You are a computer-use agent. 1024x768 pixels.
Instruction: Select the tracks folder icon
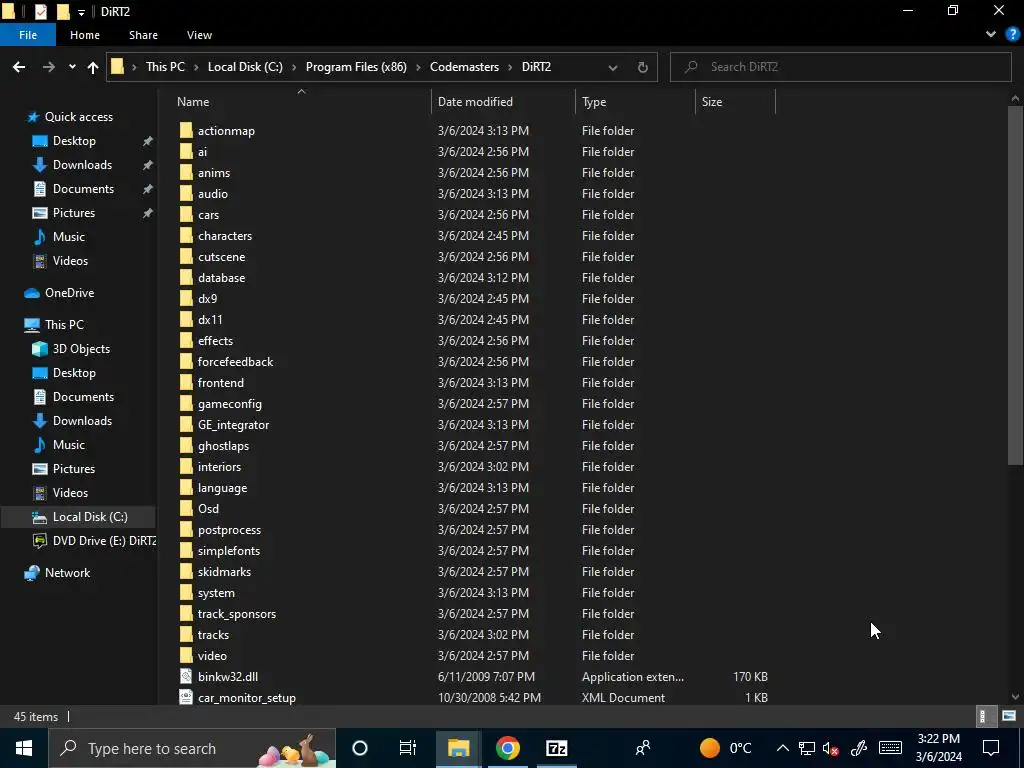pos(186,635)
